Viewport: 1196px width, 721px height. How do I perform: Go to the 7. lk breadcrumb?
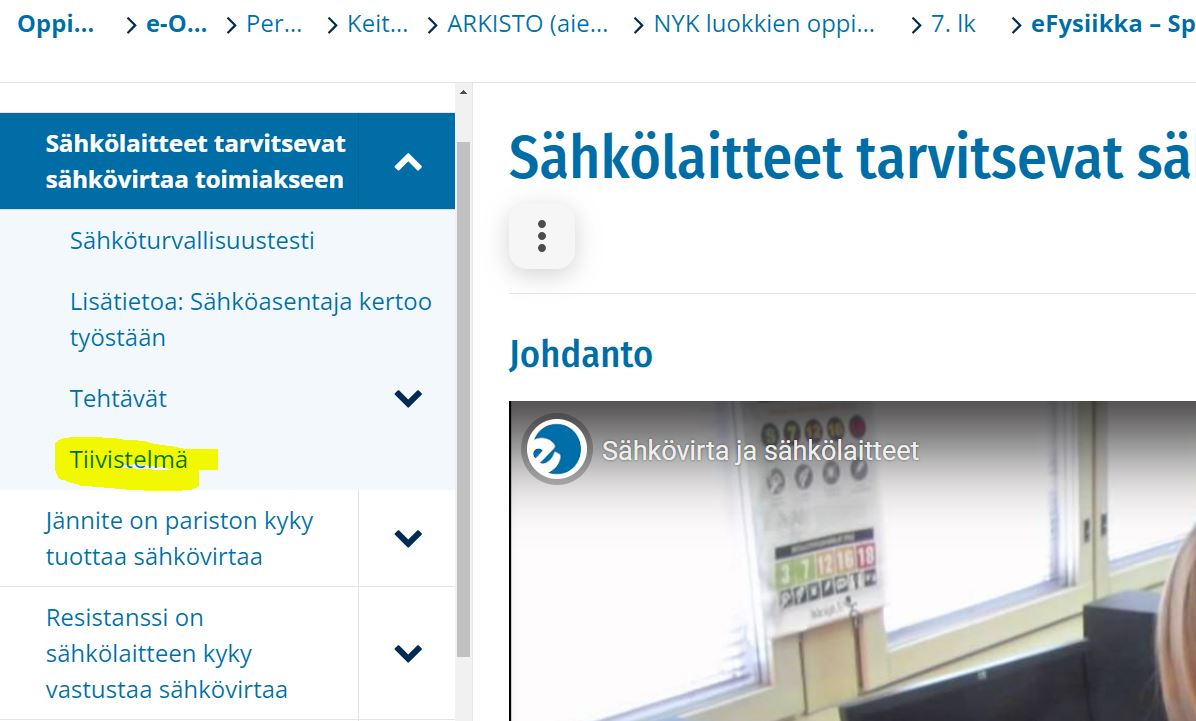click(x=953, y=24)
